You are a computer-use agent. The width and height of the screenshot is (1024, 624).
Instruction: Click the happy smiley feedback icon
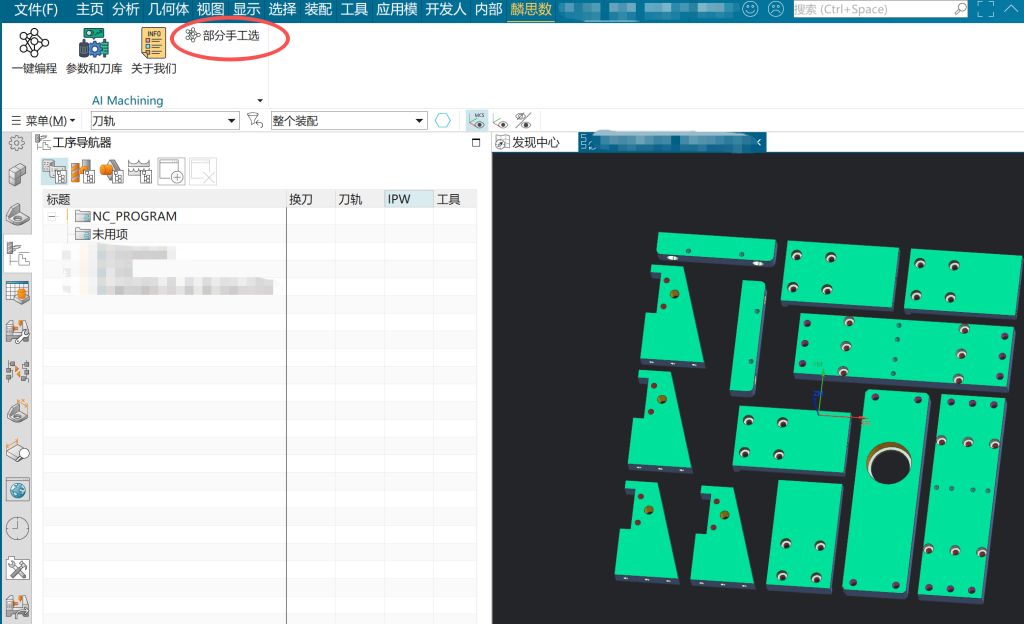[x=750, y=9]
